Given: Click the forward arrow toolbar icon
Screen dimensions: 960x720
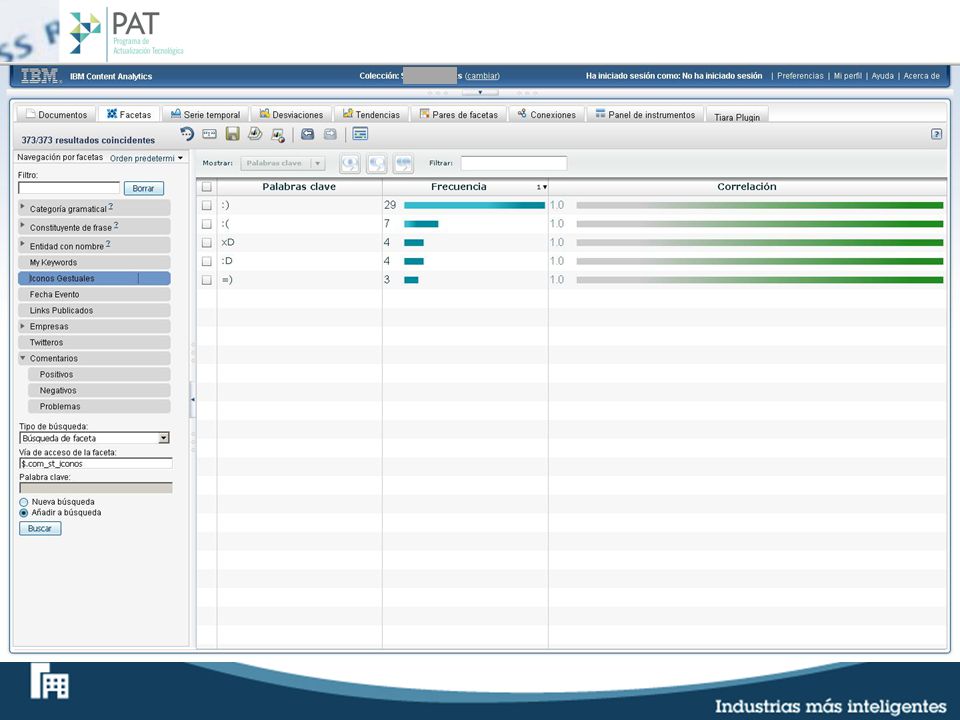Looking at the screenshot, I should pyautogui.click(x=330, y=133).
